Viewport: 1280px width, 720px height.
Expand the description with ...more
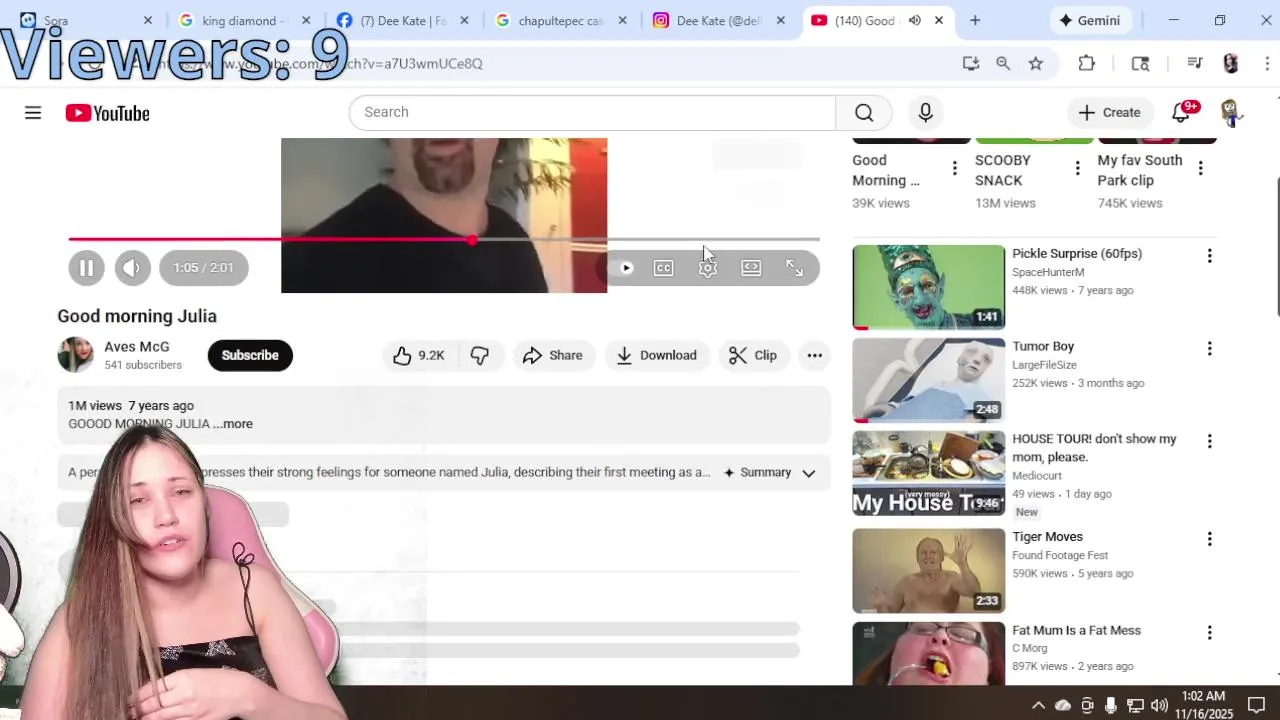click(x=232, y=424)
